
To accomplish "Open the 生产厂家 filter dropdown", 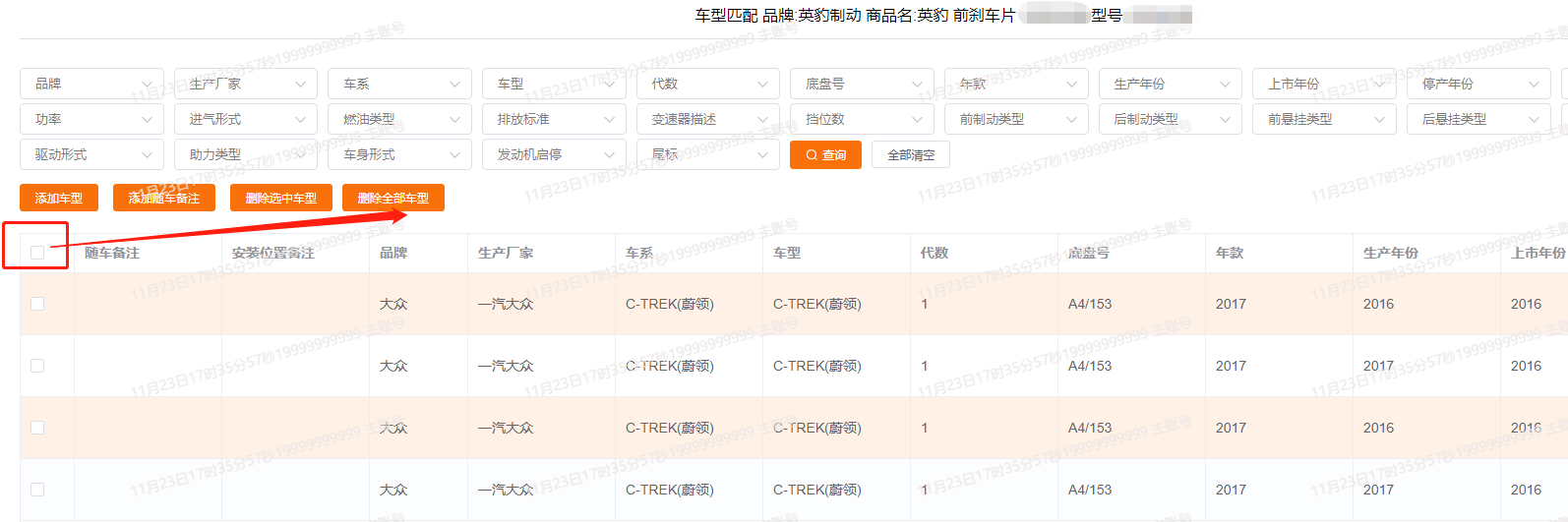I will pyautogui.click(x=246, y=84).
